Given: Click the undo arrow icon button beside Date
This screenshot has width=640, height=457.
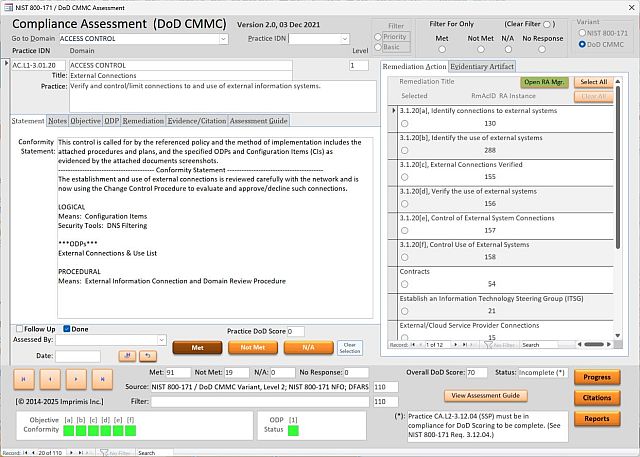Looking at the screenshot, I should click(148, 356).
